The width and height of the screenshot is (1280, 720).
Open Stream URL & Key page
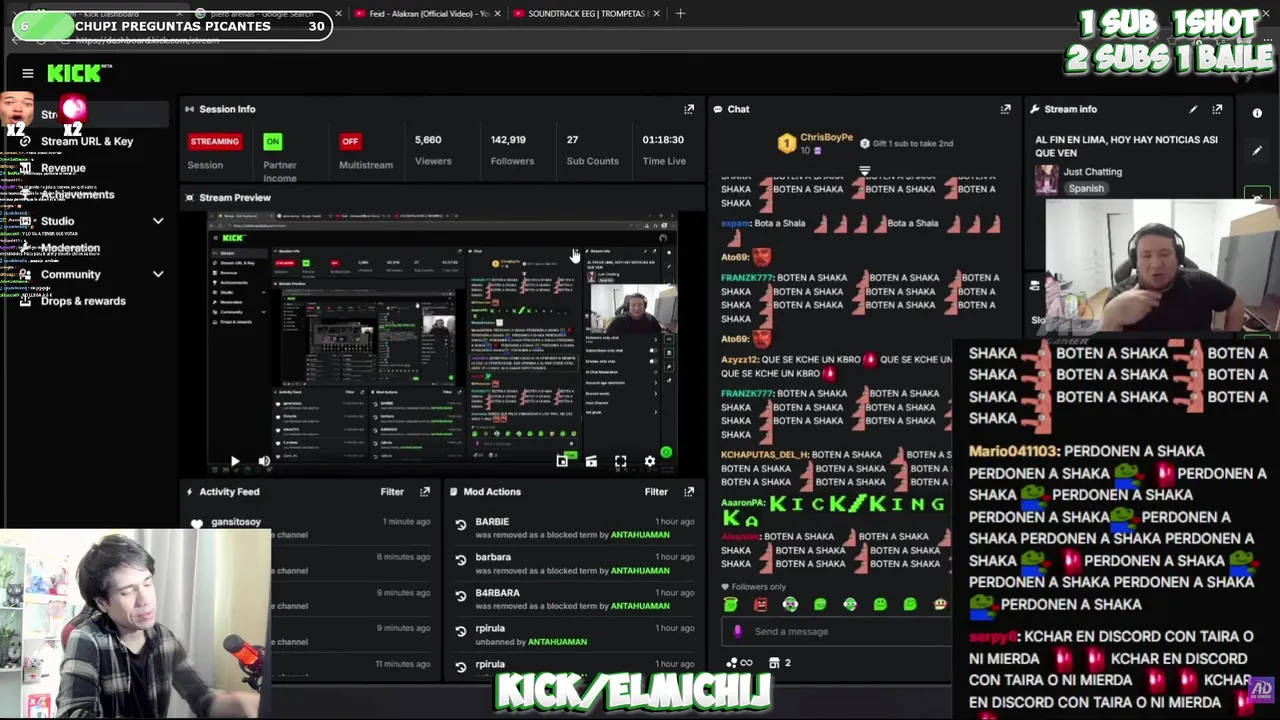(x=87, y=141)
